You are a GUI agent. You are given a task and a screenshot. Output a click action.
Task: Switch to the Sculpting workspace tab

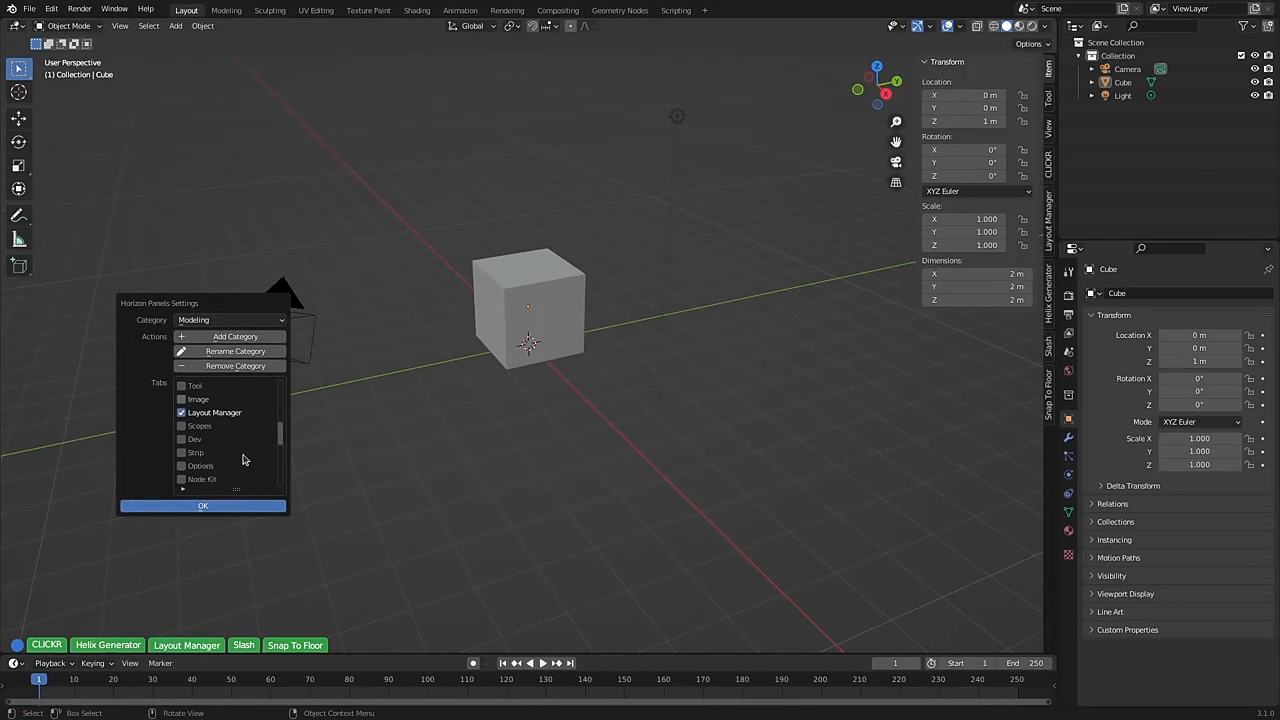(269, 10)
